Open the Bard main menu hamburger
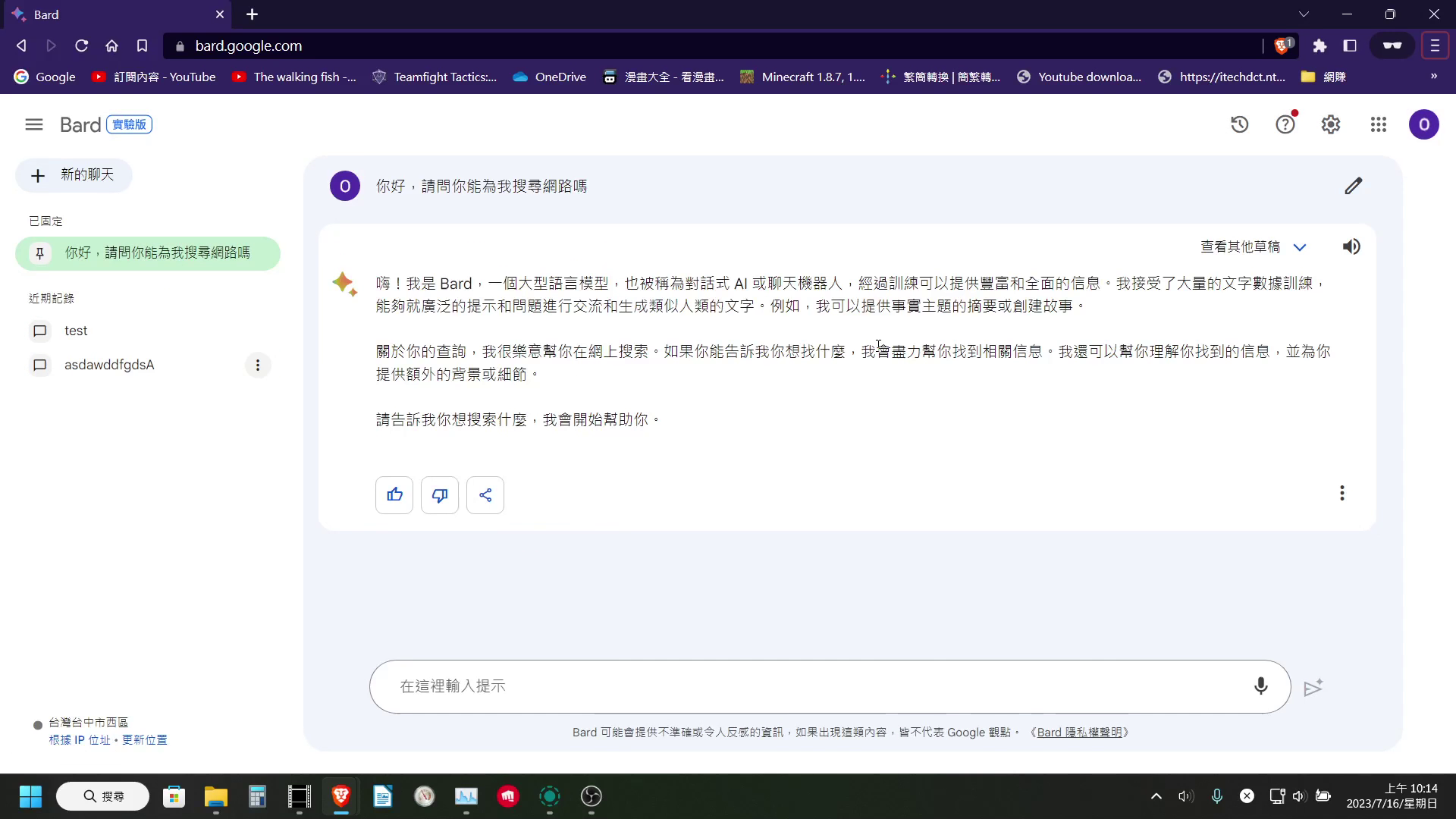Viewport: 1456px width, 819px height. point(34,124)
